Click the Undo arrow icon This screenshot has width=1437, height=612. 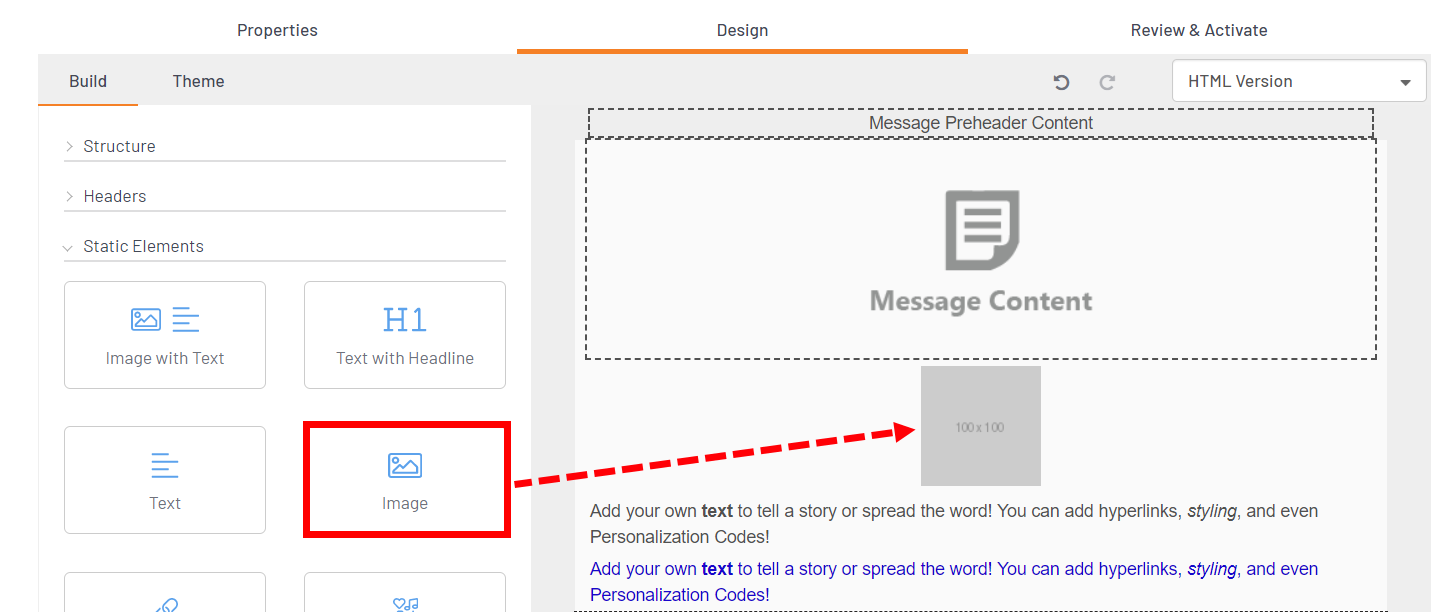point(1061,82)
